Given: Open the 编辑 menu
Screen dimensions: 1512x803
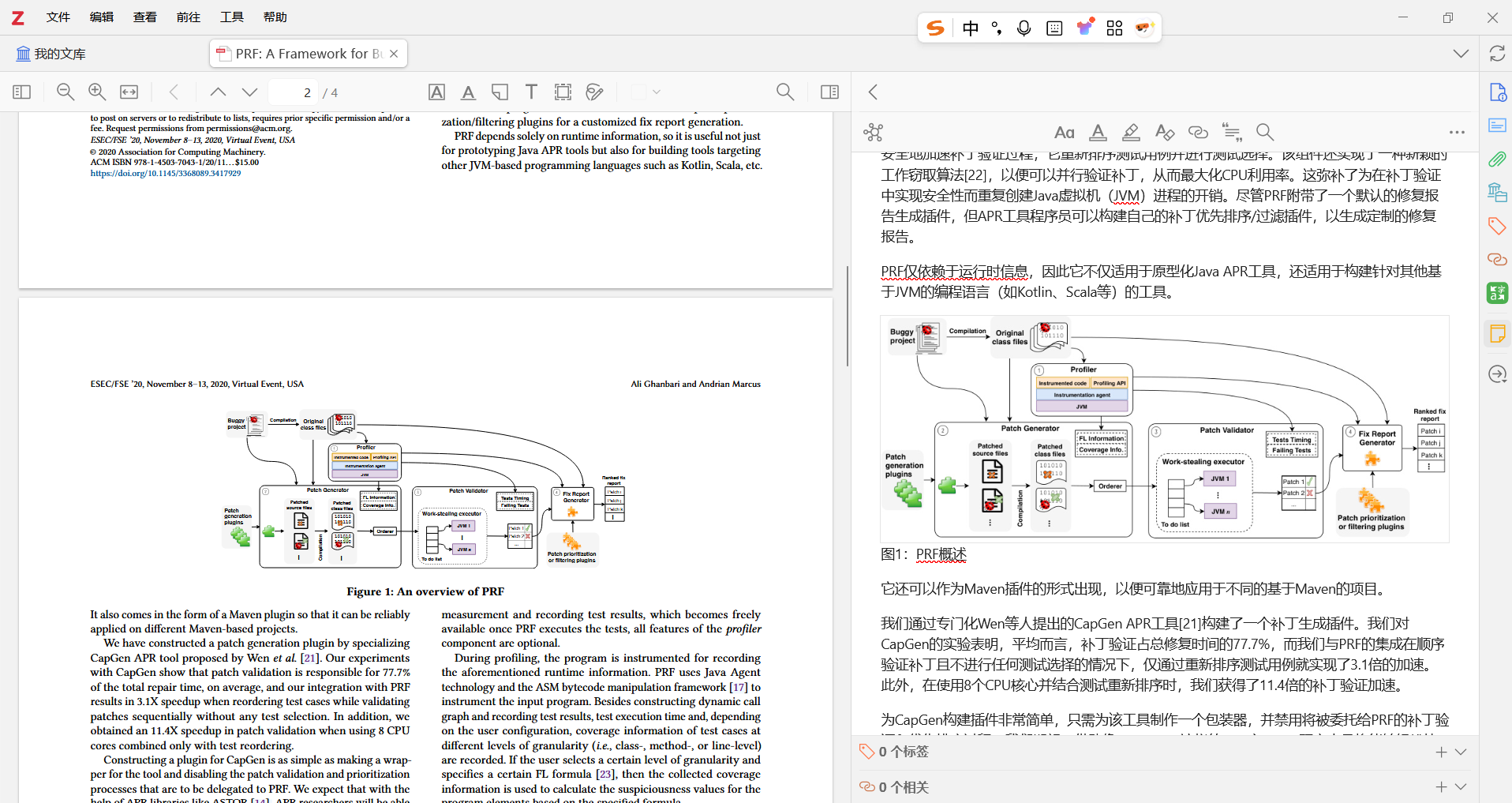Looking at the screenshot, I should 102,17.
